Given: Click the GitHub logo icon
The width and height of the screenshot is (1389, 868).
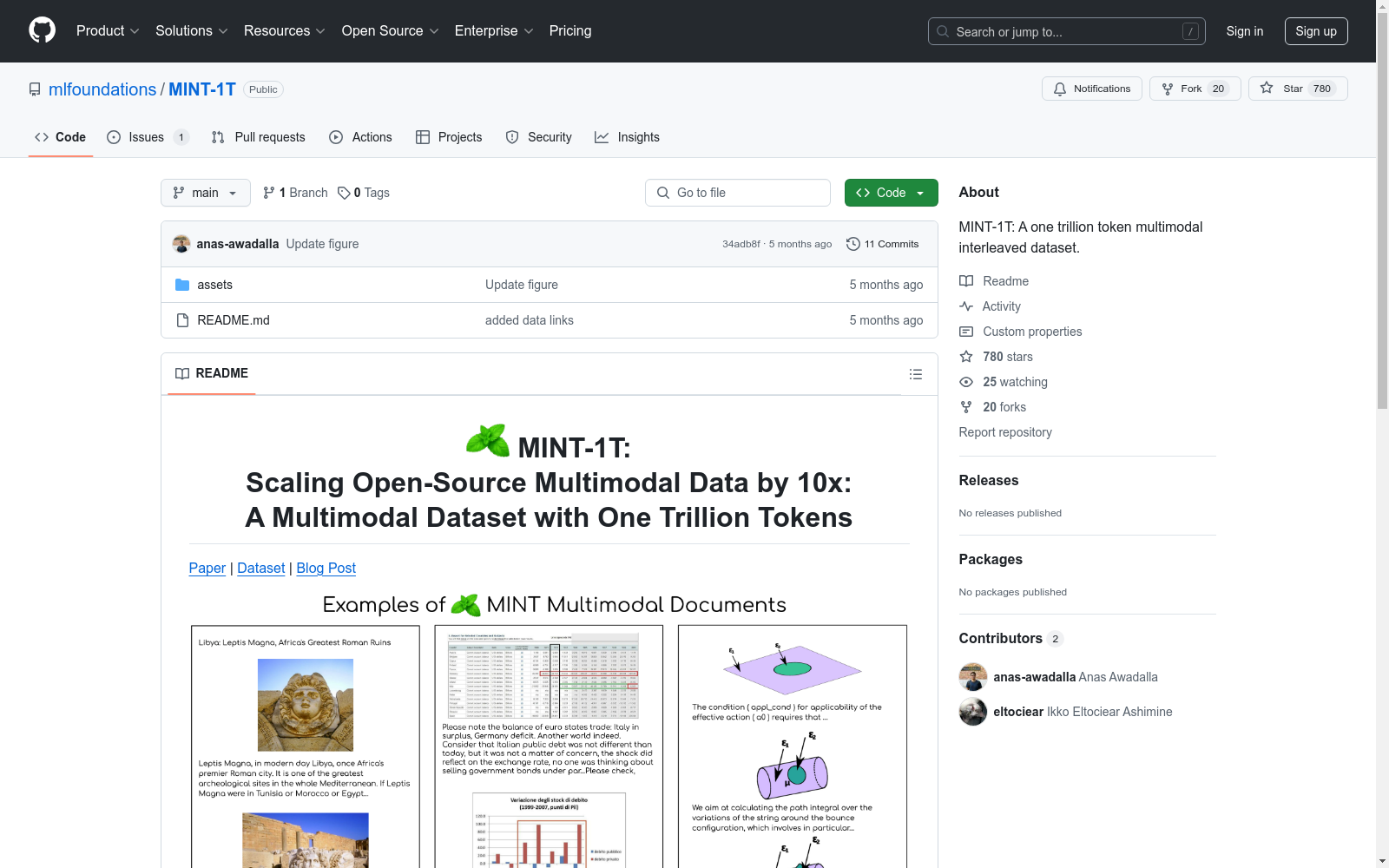Looking at the screenshot, I should 42,30.
